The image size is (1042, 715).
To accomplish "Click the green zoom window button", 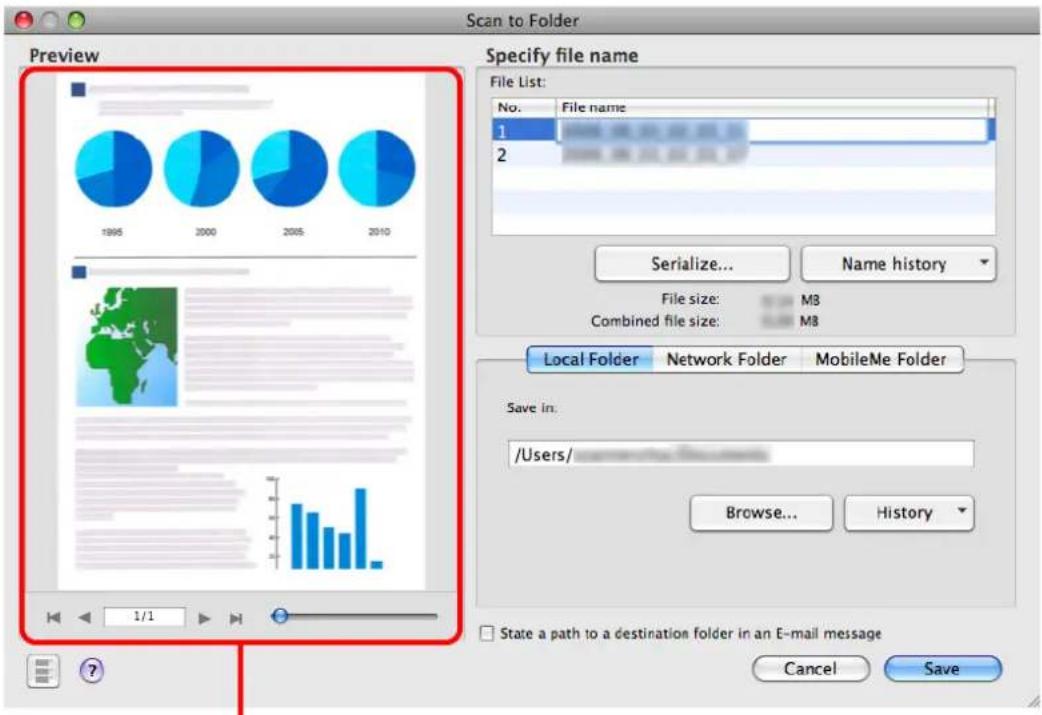I will point(76,21).
